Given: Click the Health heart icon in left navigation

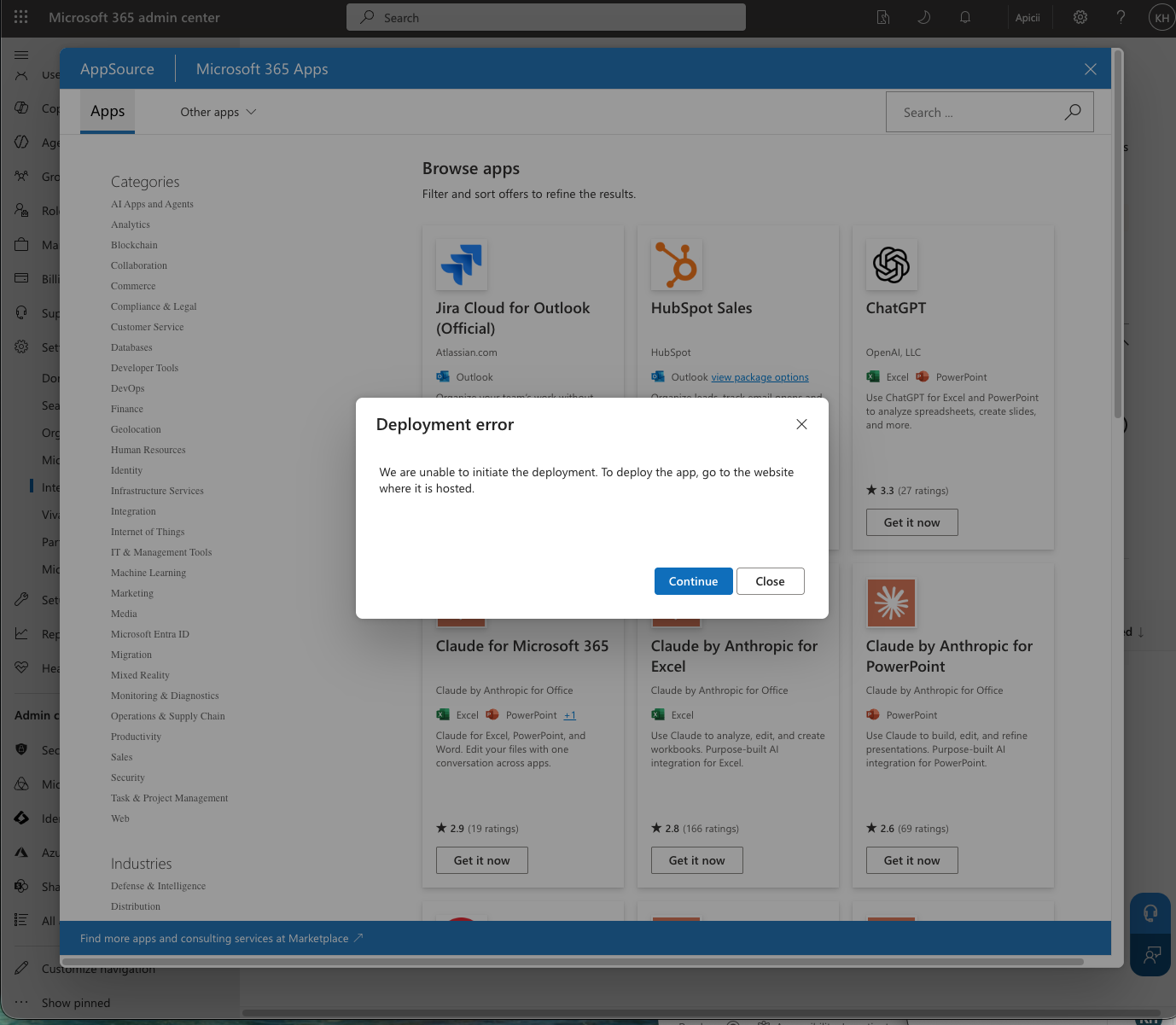Looking at the screenshot, I should tap(21, 668).
